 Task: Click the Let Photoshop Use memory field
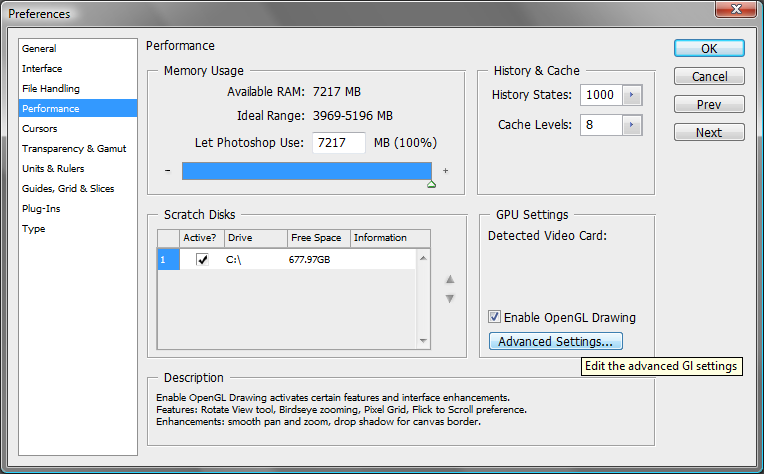(339, 143)
